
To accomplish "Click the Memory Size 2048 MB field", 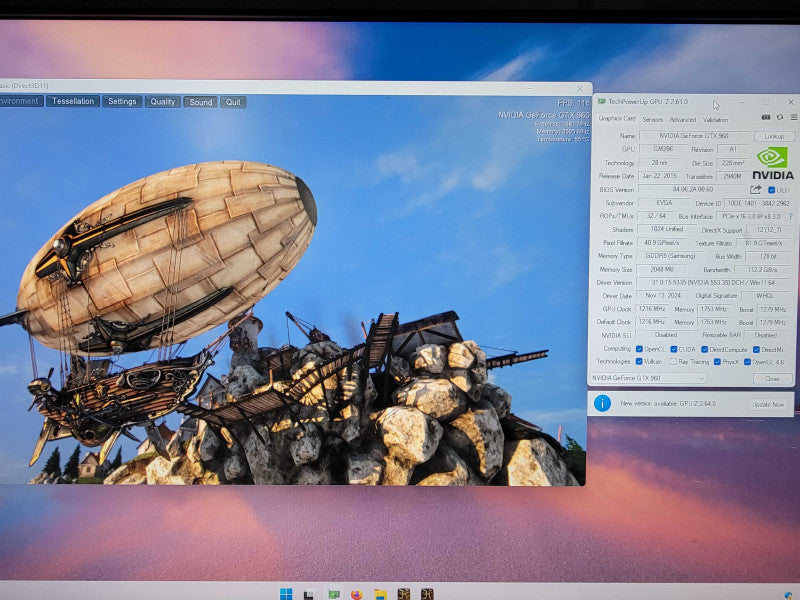I will point(662,269).
